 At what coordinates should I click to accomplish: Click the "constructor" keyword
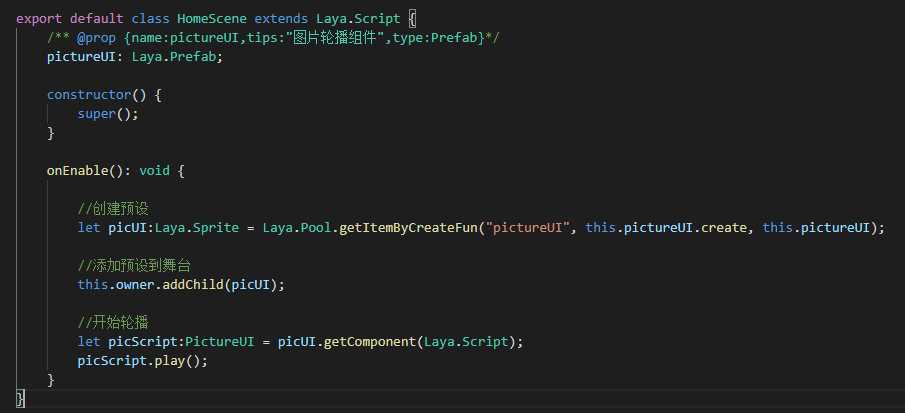coord(89,95)
